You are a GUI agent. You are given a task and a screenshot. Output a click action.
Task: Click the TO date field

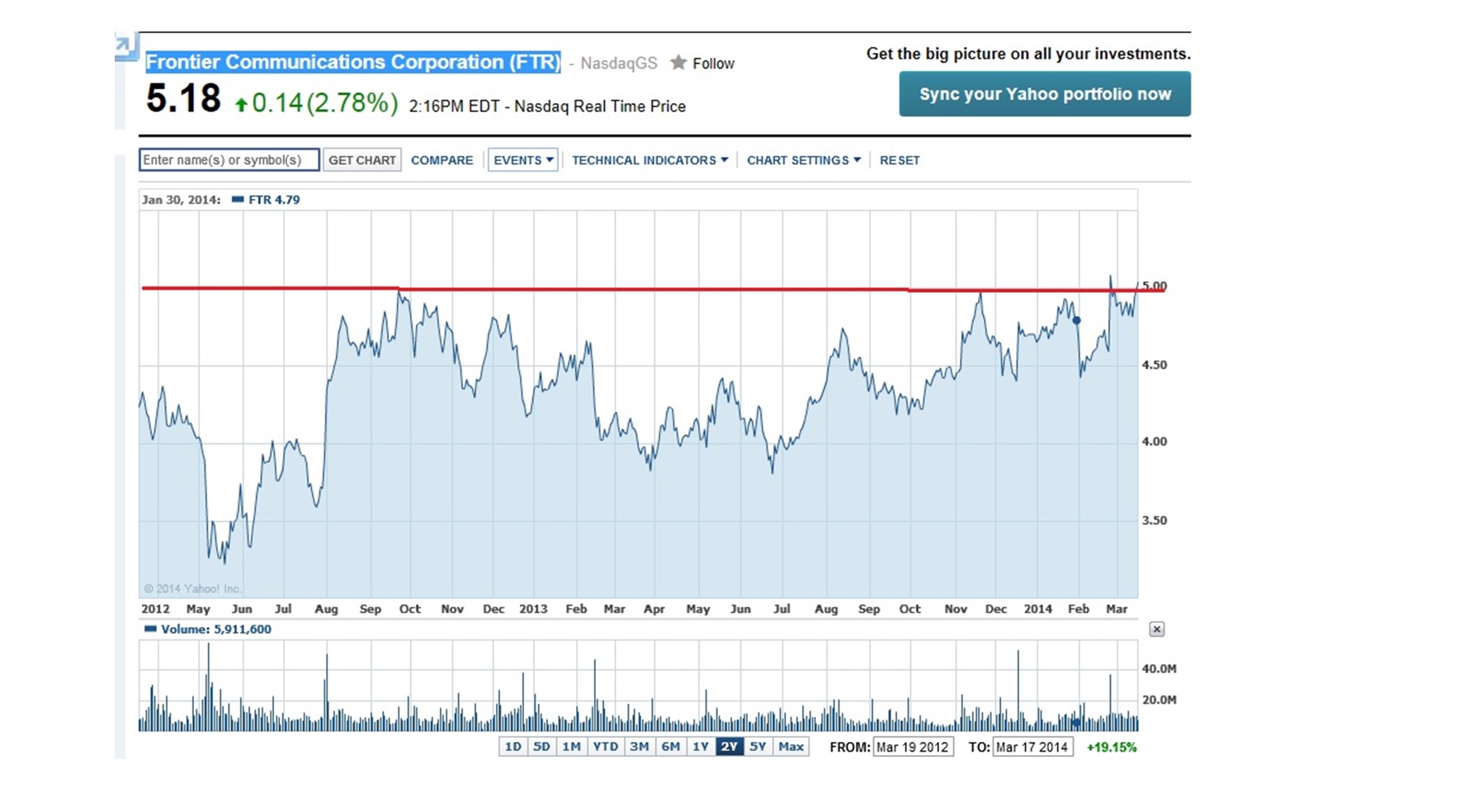[x=1032, y=748]
